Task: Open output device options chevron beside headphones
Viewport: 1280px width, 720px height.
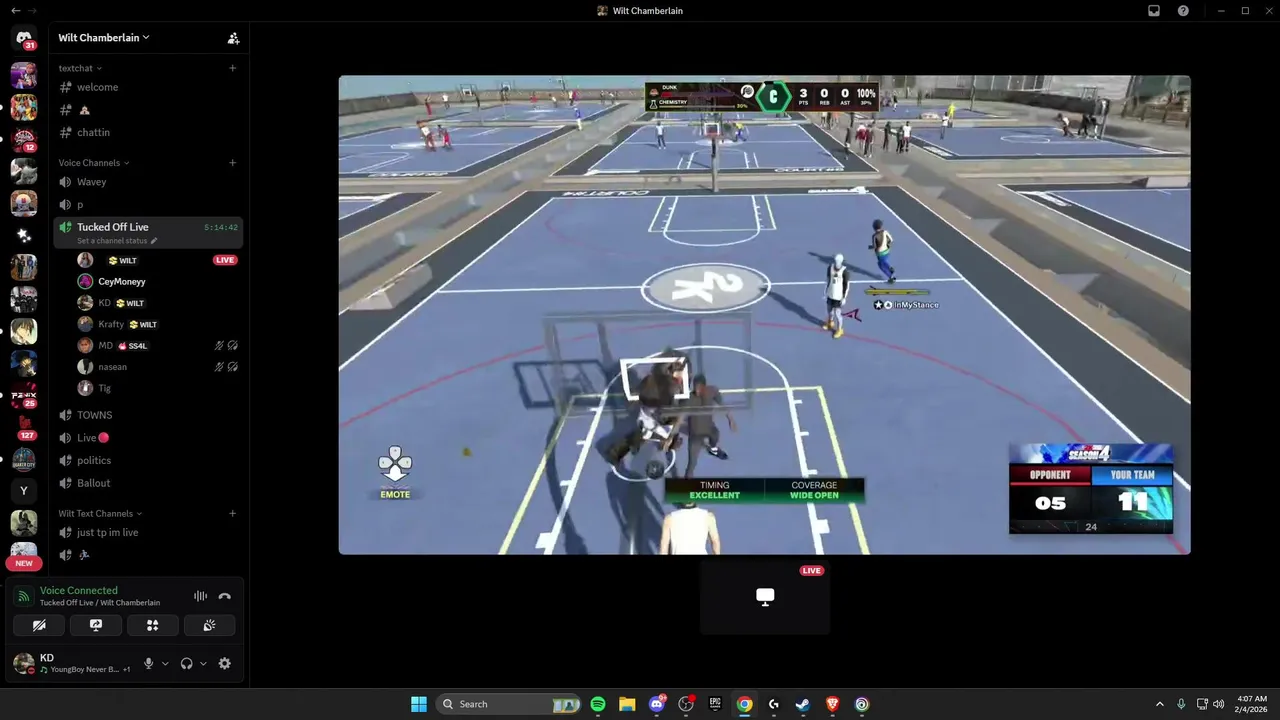Action: (203, 663)
